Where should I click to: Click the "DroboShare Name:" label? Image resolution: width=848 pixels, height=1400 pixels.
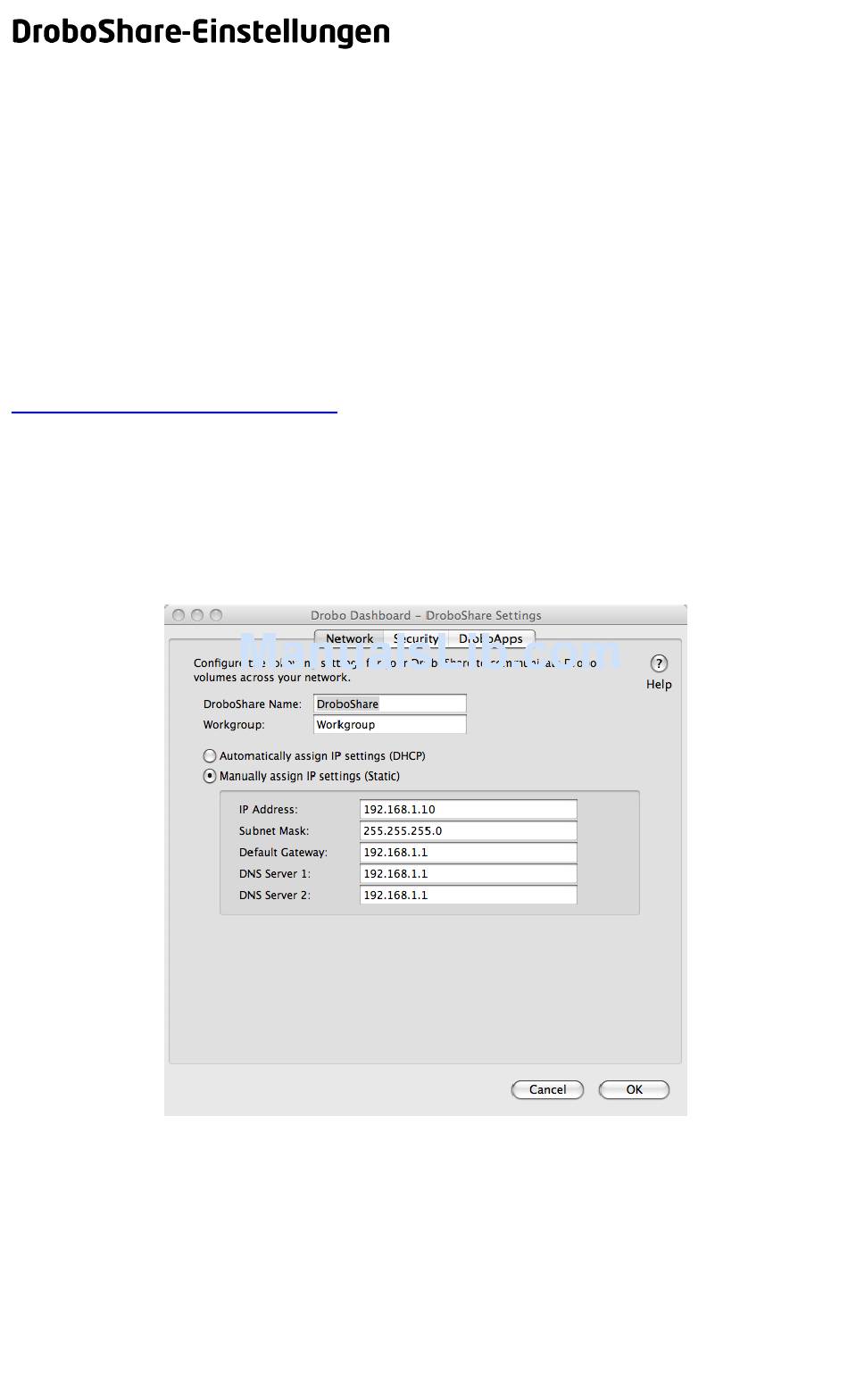253,704
